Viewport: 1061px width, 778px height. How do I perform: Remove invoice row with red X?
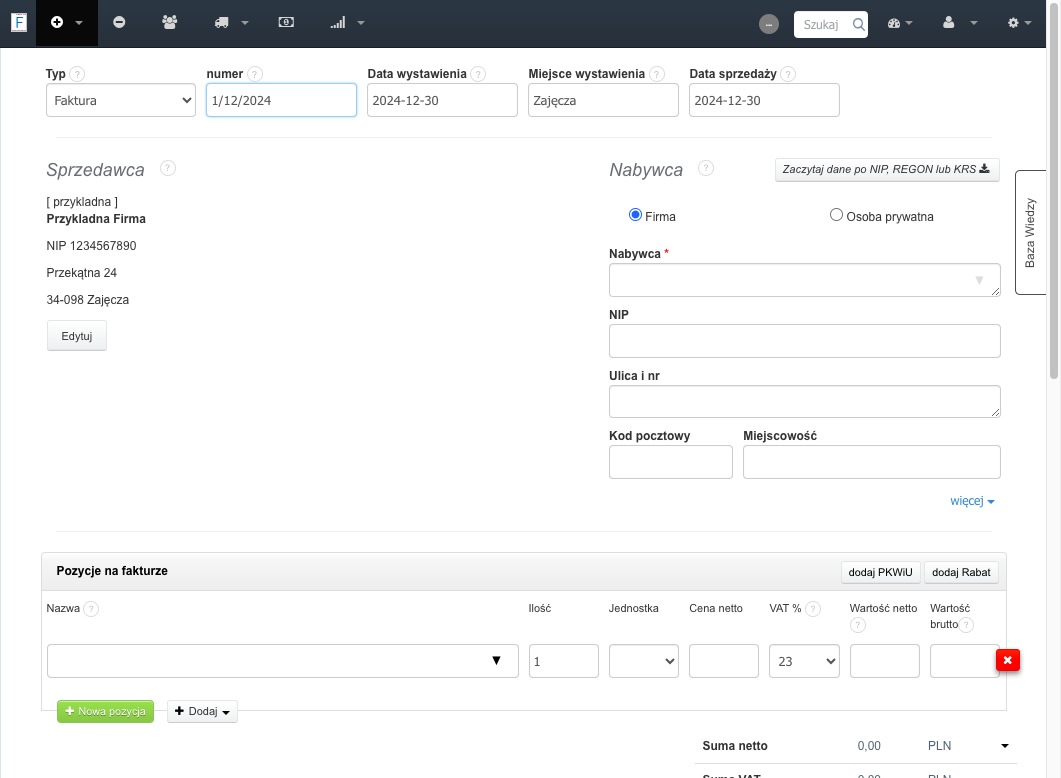click(x=1008, y=660)
